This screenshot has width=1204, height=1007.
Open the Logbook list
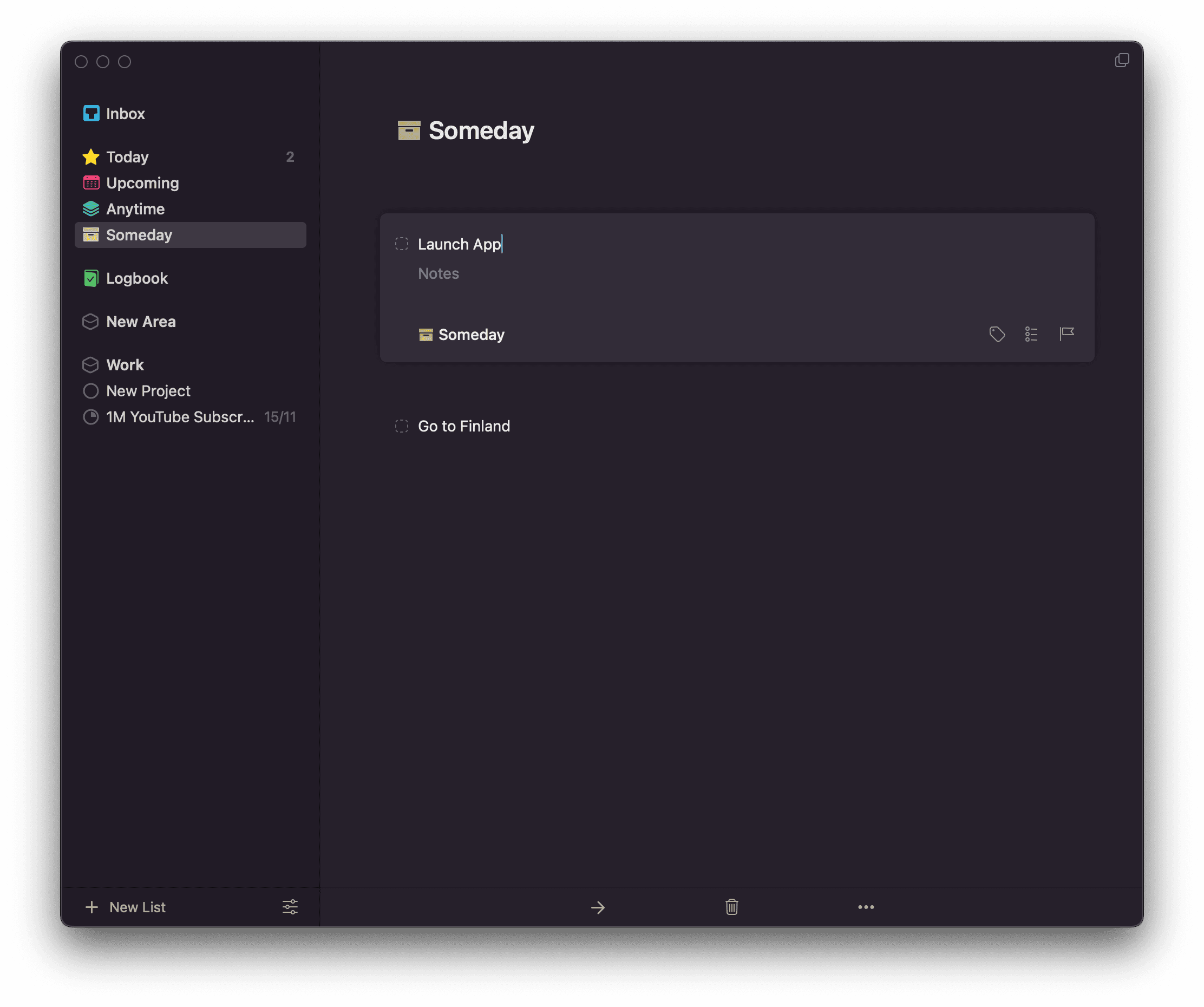coord(136,278)
